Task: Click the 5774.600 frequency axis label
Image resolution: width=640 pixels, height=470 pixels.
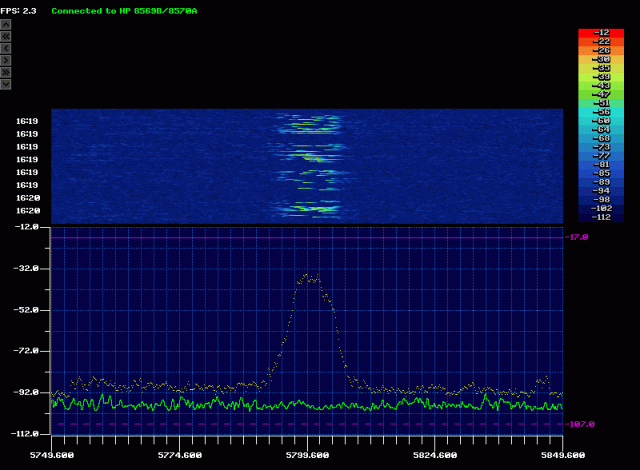Action: [180, 455]
